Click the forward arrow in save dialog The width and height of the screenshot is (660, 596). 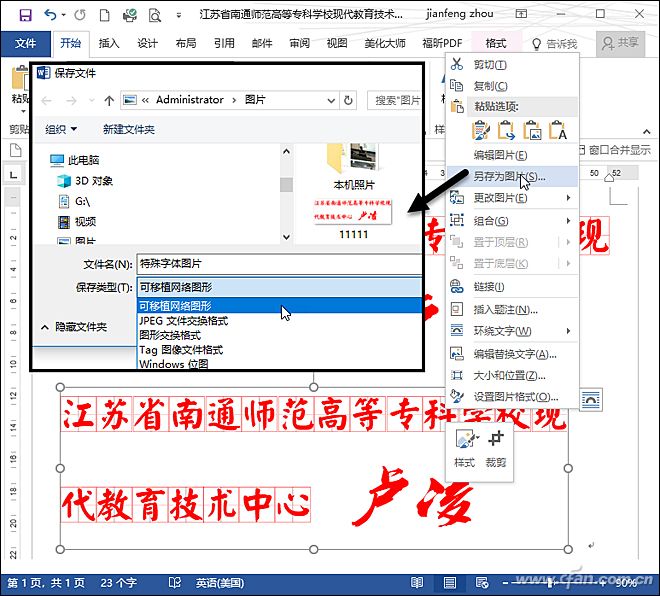coord(72,101)
